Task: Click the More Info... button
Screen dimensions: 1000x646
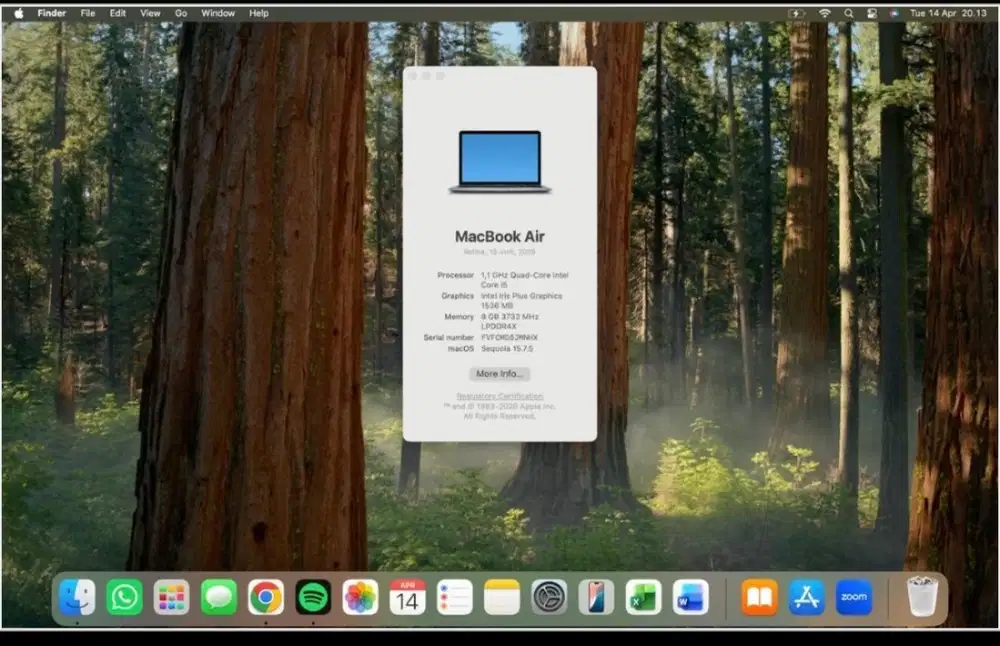Action: [x=499, y=374]
